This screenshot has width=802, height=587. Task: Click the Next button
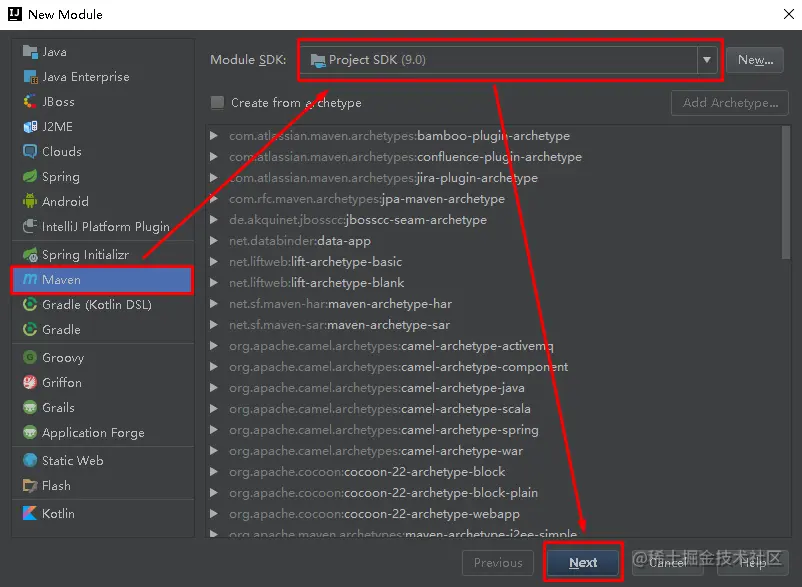coord(583,562)
